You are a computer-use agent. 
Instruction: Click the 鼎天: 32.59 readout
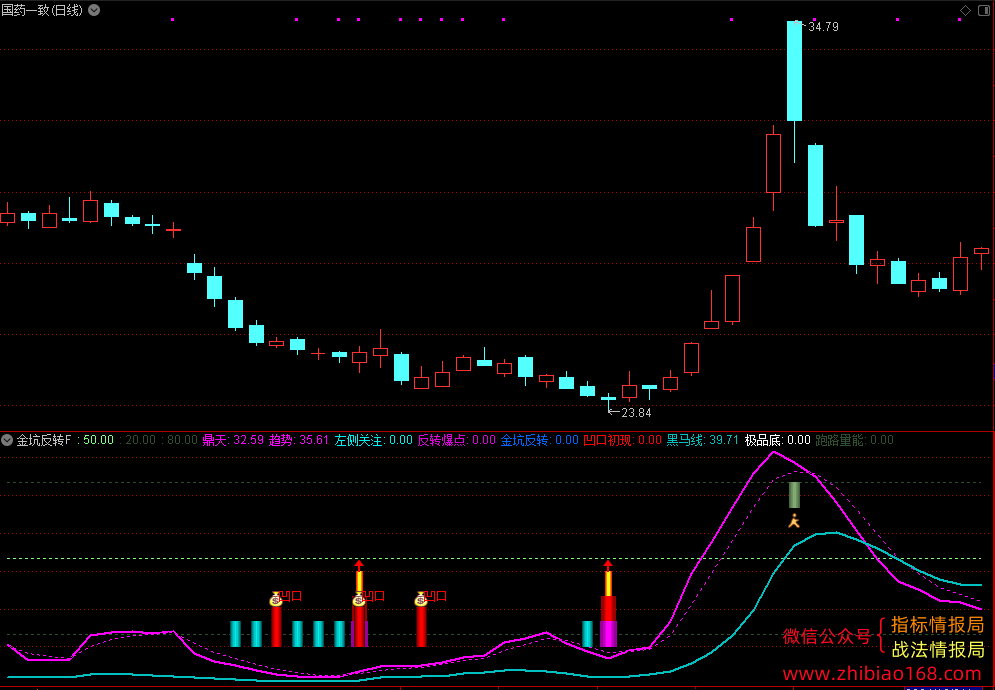click(x=233, y=440)
